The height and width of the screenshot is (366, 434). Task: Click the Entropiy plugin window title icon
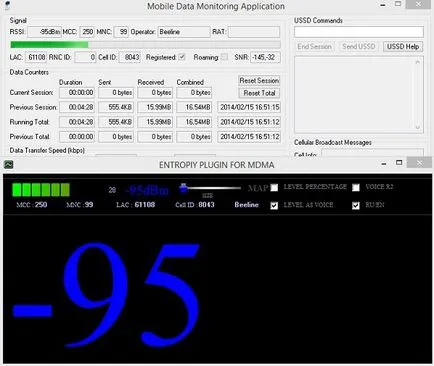pyautogui.click(x=8, y=164)
